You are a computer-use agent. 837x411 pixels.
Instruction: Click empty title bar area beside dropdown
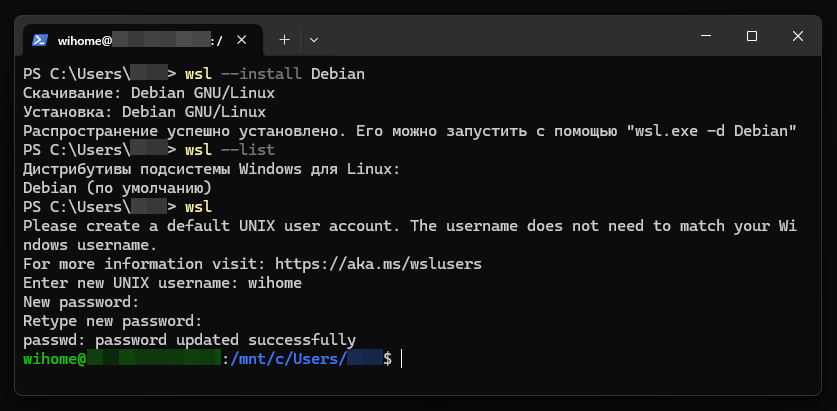click(502, 37)
